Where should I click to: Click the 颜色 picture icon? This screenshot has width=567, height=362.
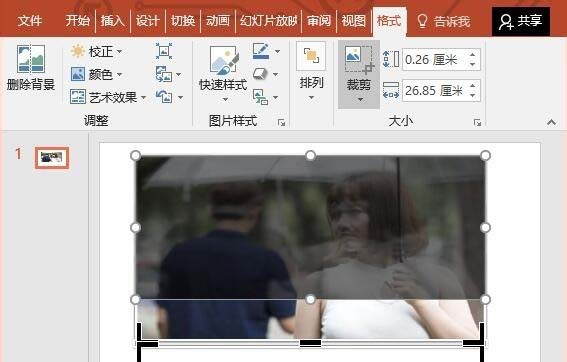click(78, 74)
